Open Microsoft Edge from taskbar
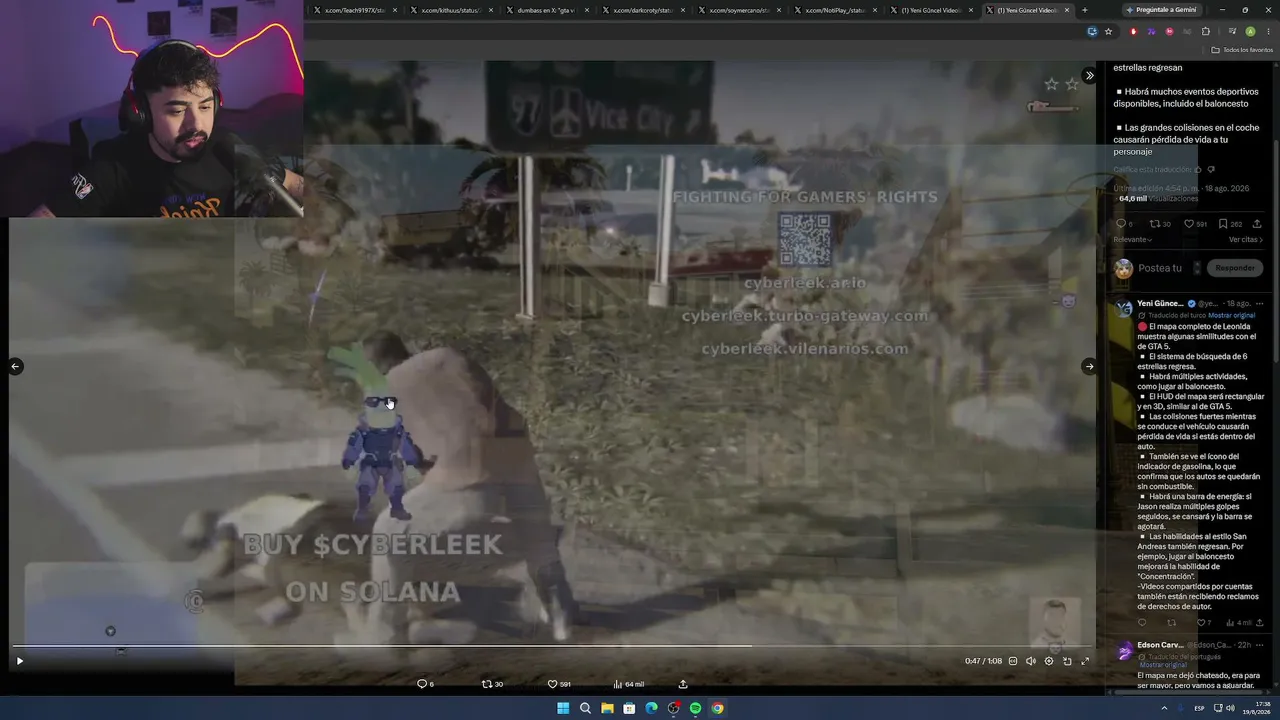Viewport: 1280px width, 720px height. 651,708
